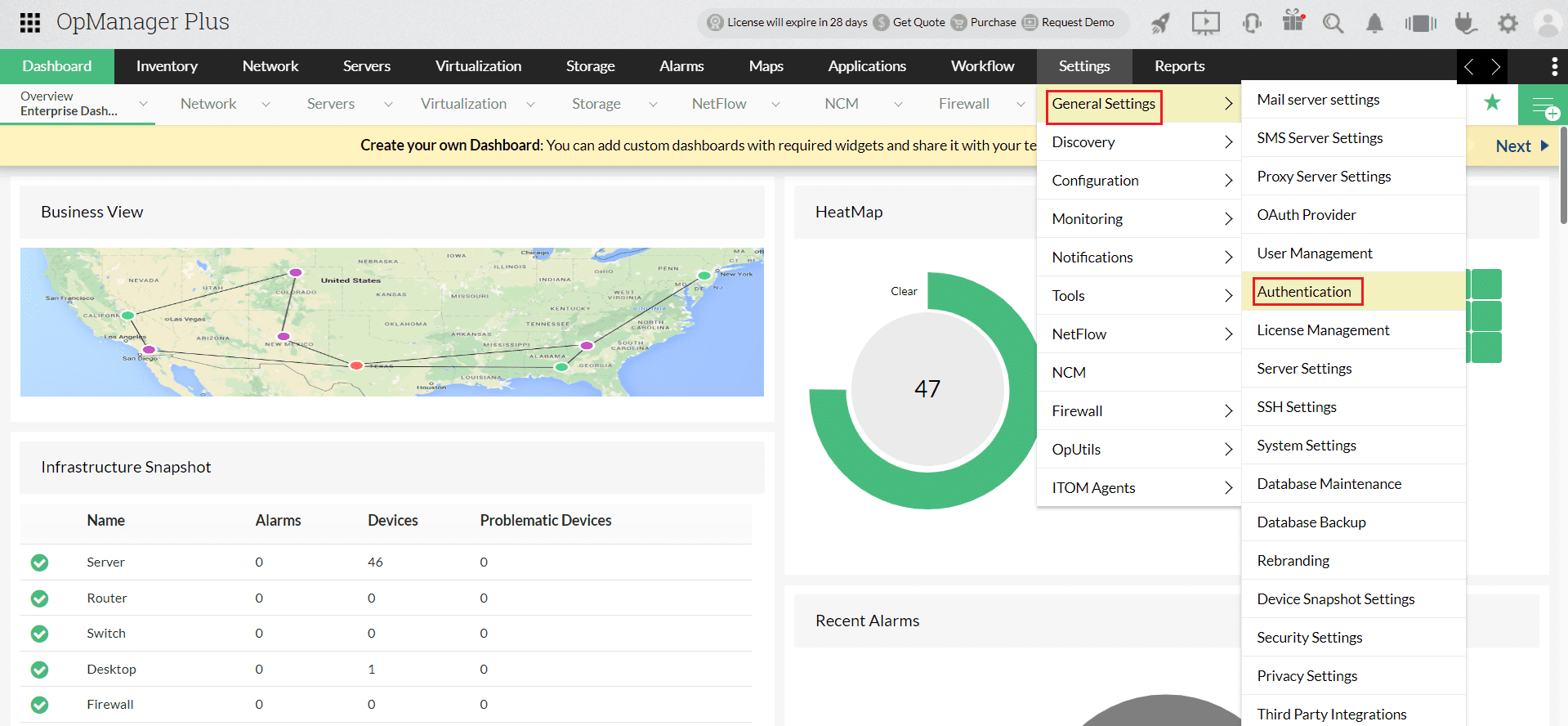
Task: Click the alarm bell notification icon
Action: point(1374,24)
